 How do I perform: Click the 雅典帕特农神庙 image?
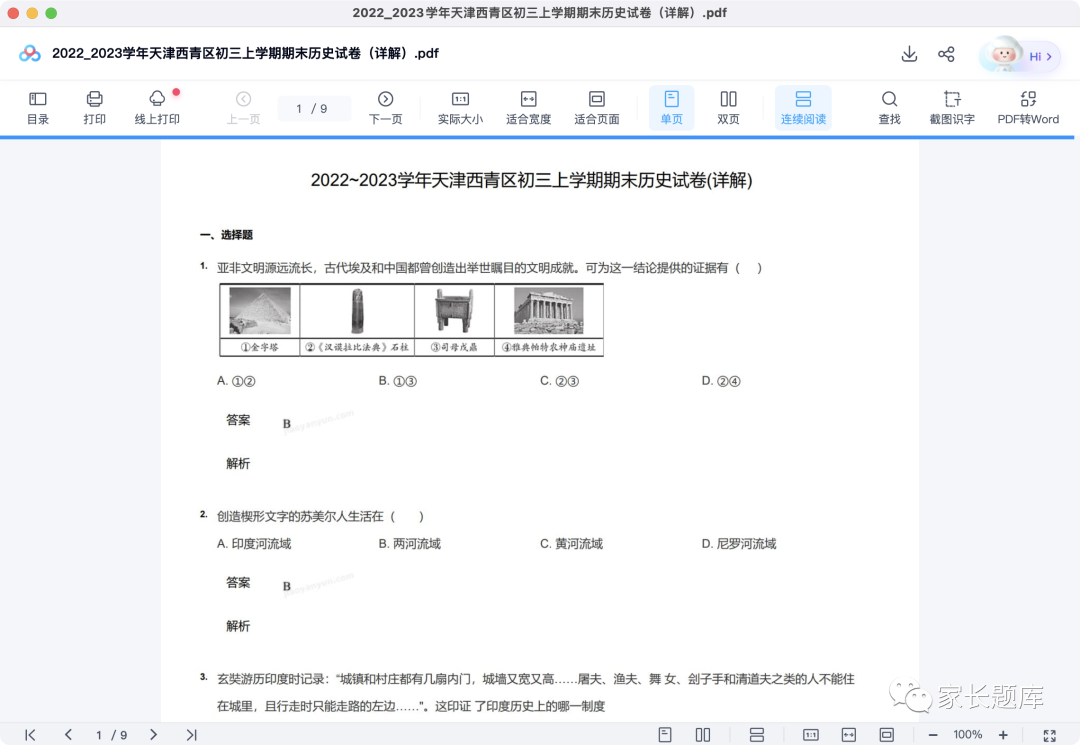click(548, 311)
